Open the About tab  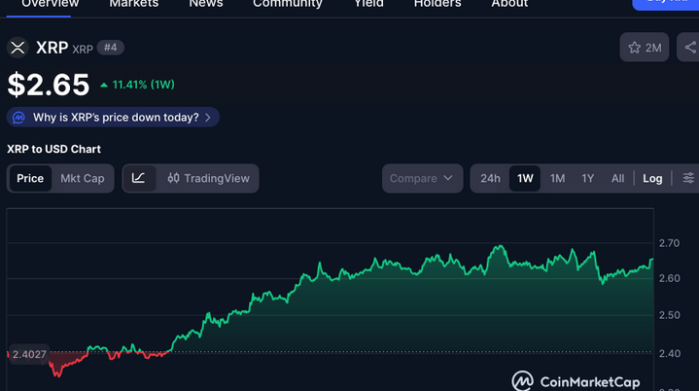point(510,4)
